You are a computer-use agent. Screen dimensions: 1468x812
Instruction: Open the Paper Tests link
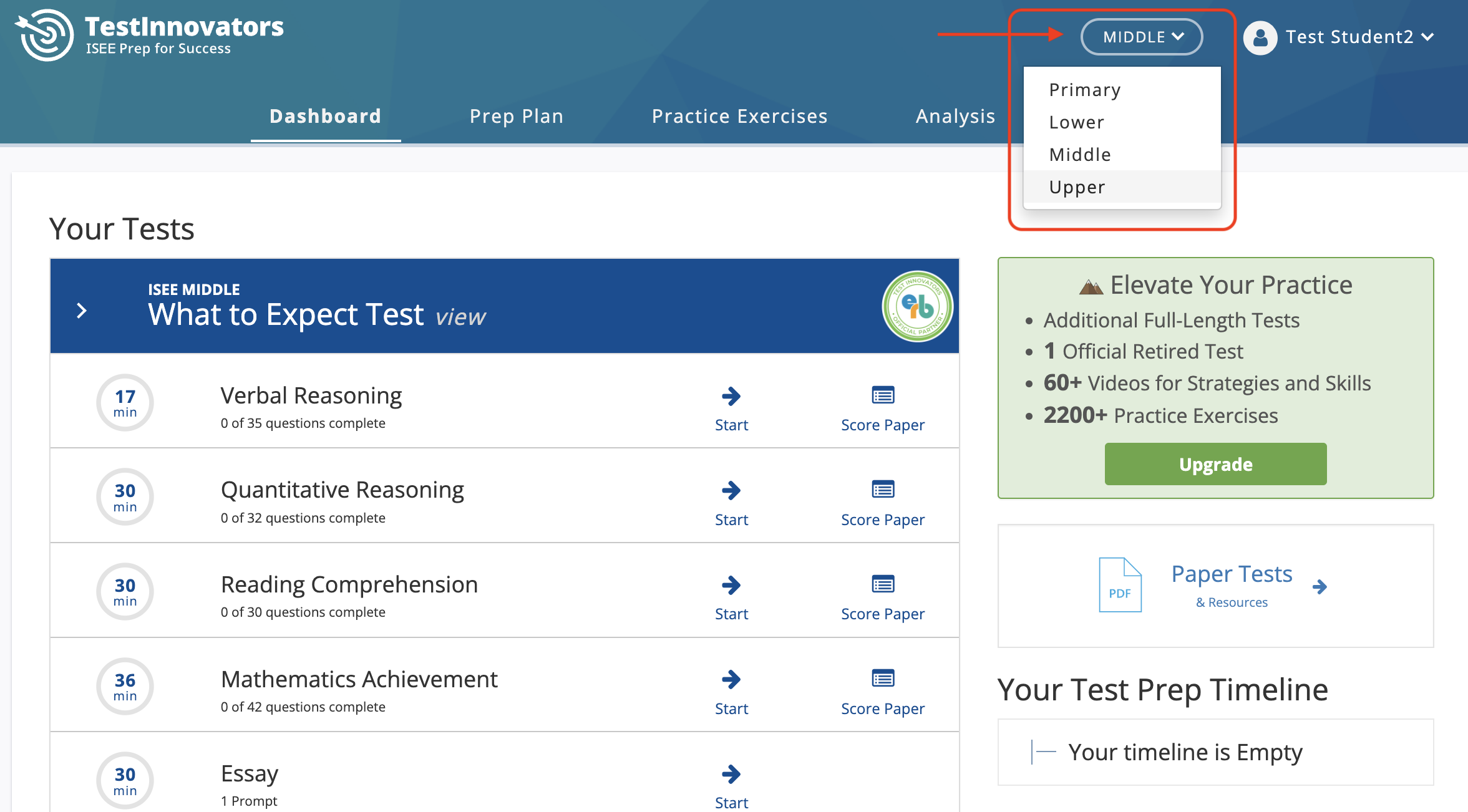[1232, 574]
